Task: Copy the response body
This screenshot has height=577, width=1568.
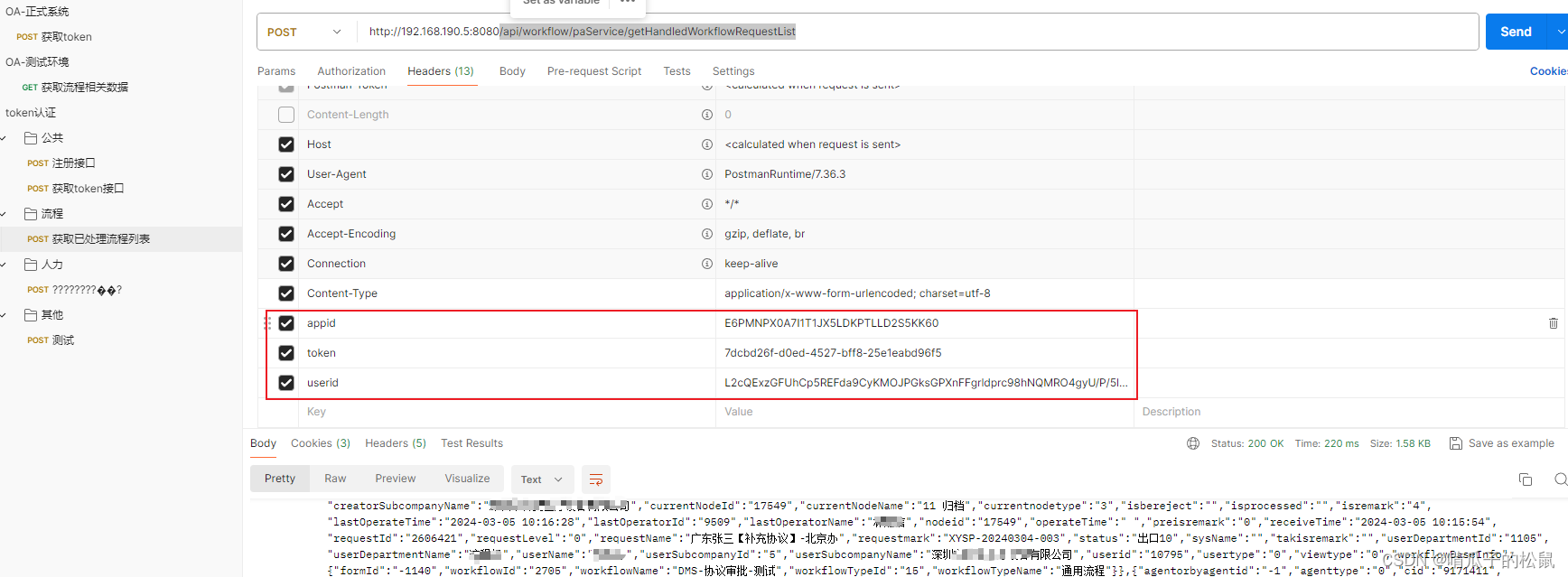Action: tap(1526, 479)
